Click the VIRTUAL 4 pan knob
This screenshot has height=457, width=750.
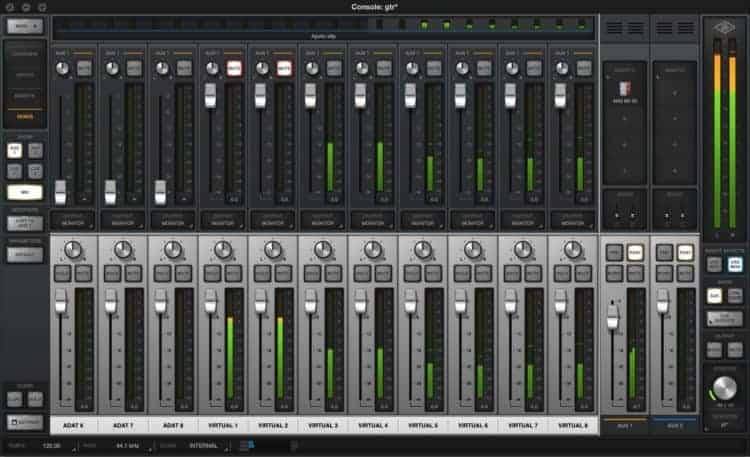point(373,250)
